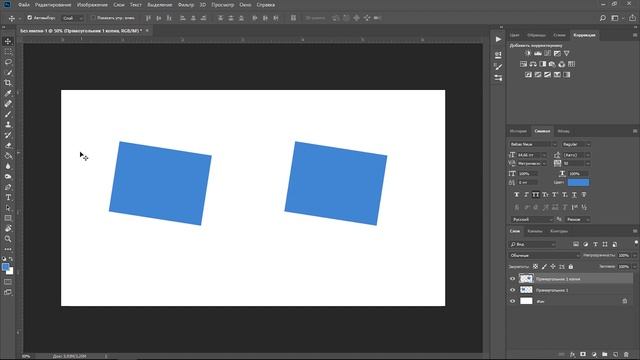Select the Clone Stamp tool
Viewport: 640px width, 360px height.
coord(8,124)
